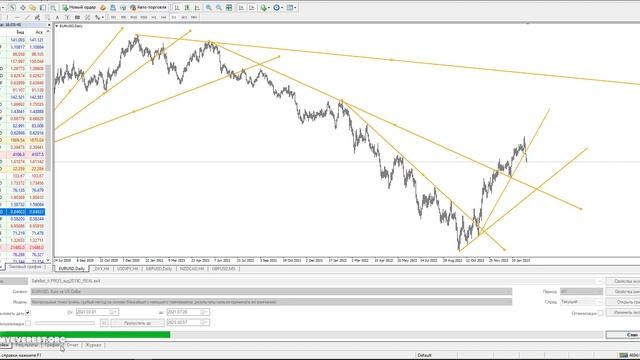Click the Новый ордер button
This screenshot has width=640, height=360.
point(79,7)
